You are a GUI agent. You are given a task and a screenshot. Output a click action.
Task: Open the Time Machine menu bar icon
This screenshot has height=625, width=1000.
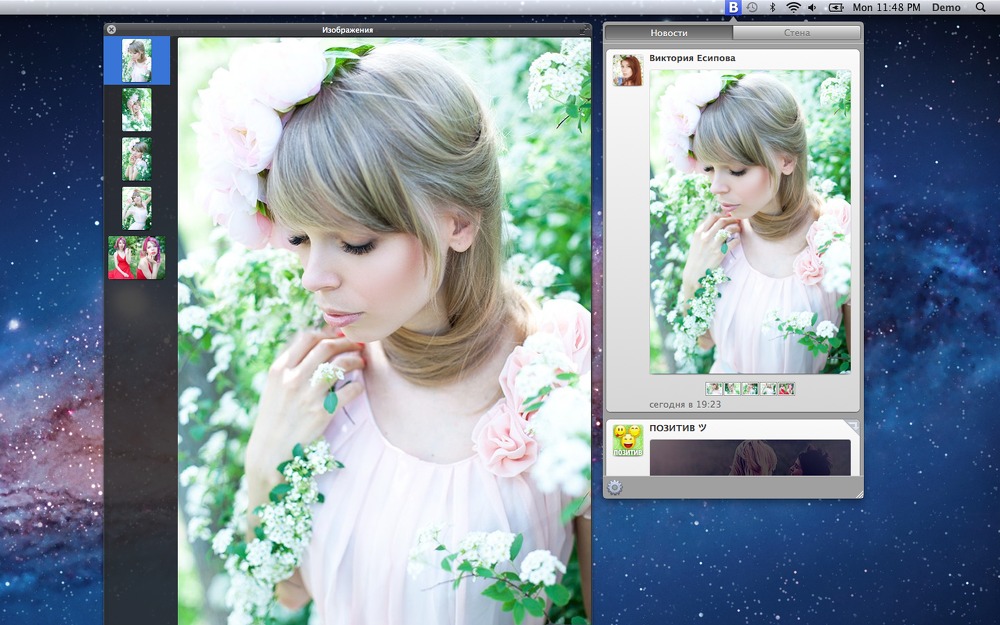point(753,8)
